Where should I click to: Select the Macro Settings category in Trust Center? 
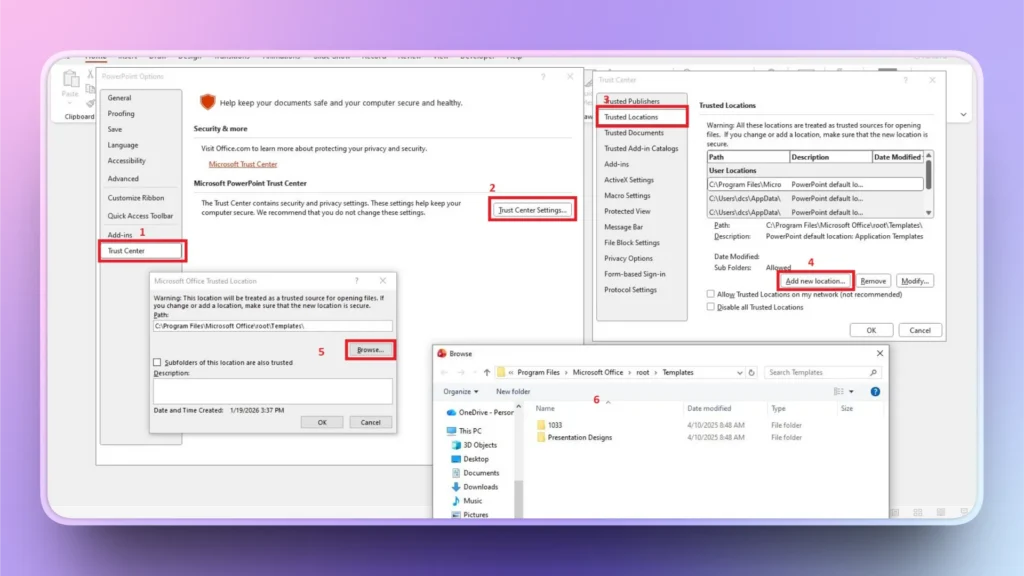629,195
